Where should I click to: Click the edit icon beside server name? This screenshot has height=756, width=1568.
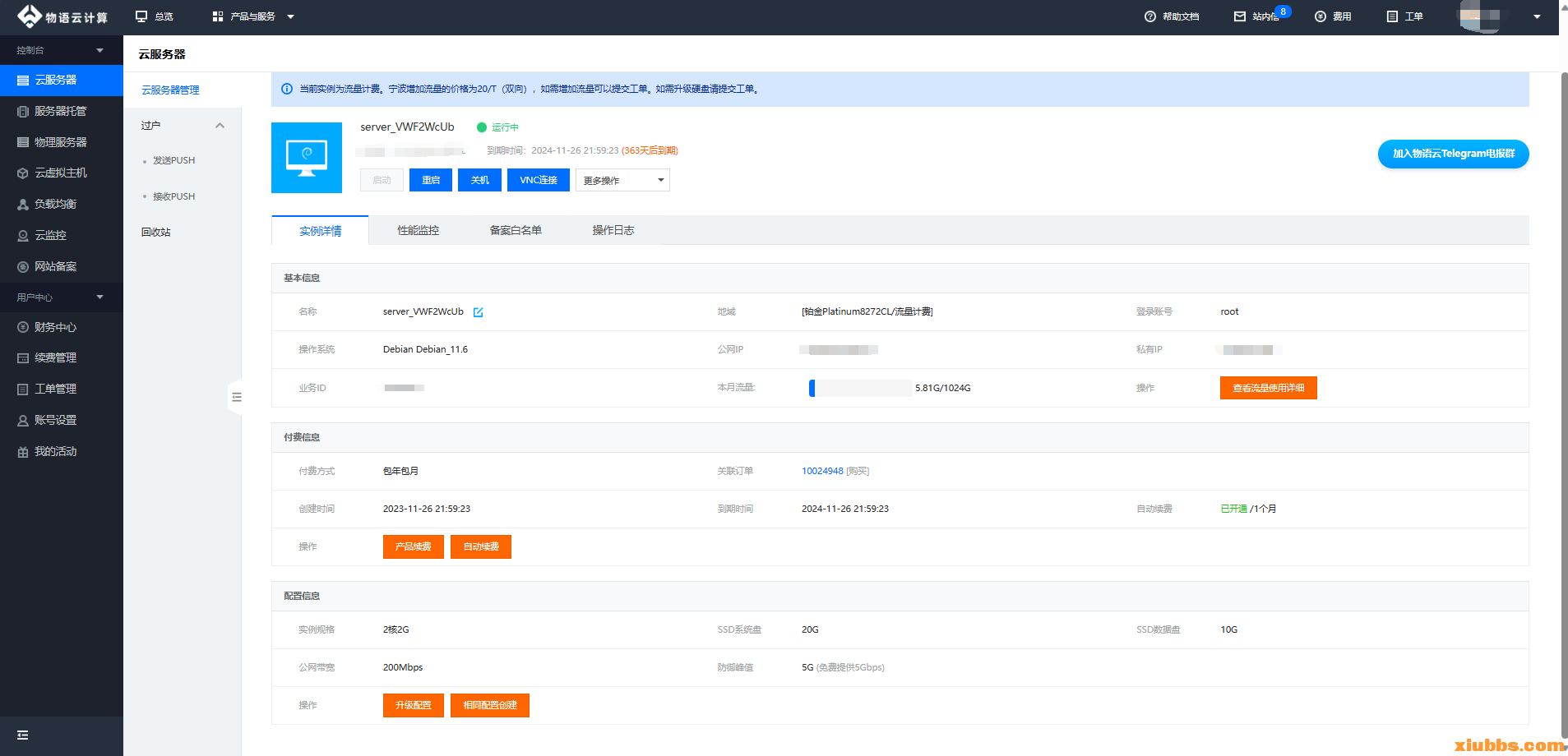point(479,312)
